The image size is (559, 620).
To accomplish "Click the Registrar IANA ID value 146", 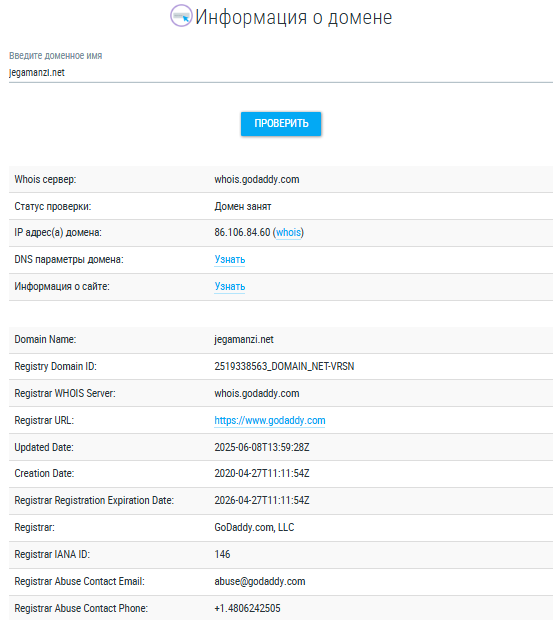I will (x=222, y=554).
